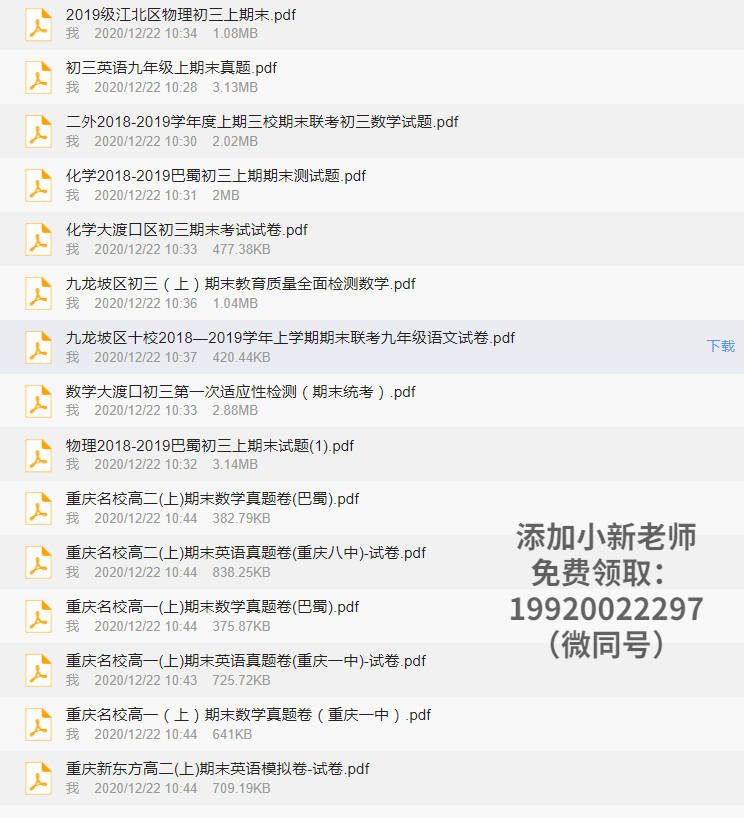
Task: Click PDF icon of 高一（上）期末数学真题卷（重庆一中）
Action: point(39,725)
